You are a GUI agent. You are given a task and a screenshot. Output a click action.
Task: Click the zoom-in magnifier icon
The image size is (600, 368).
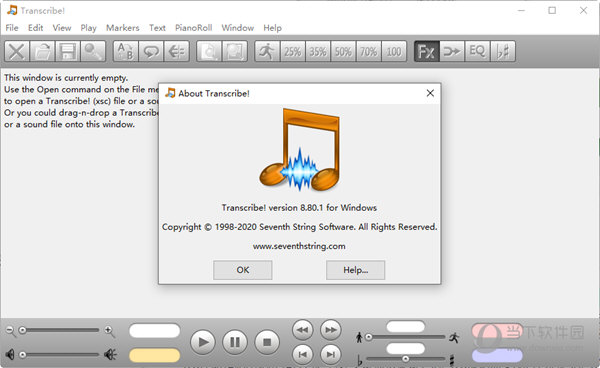point(110,331)
